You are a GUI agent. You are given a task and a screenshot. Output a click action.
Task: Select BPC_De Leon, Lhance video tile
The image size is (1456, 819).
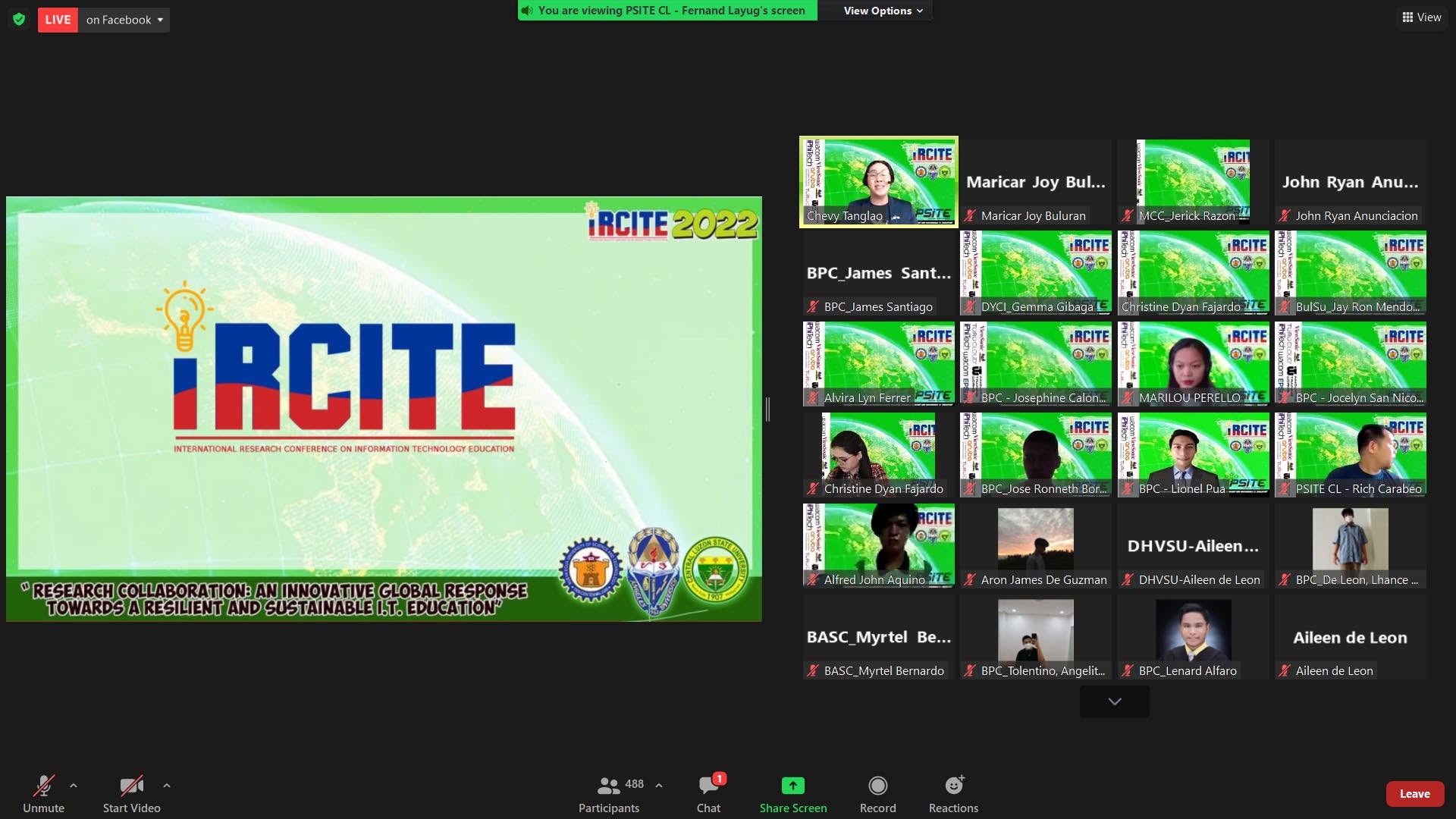[1351, 546]
